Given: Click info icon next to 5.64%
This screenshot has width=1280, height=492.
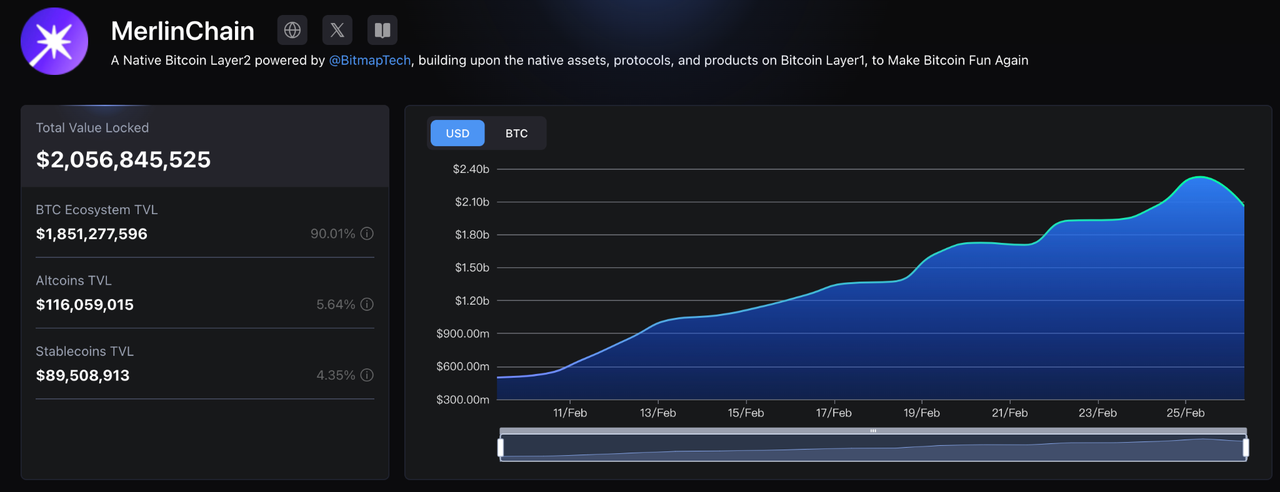Looking at the screenshot, I should (367, 305).
